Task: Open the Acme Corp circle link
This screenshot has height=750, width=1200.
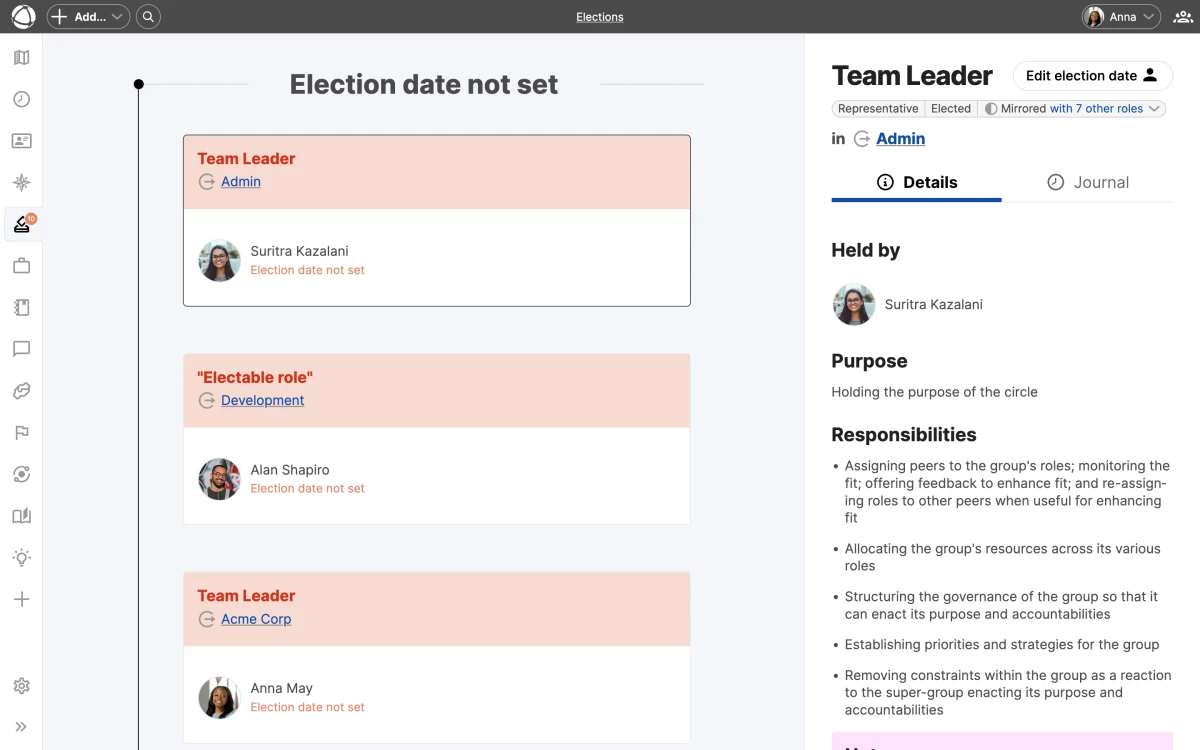Action: click(x=256, y=619)
